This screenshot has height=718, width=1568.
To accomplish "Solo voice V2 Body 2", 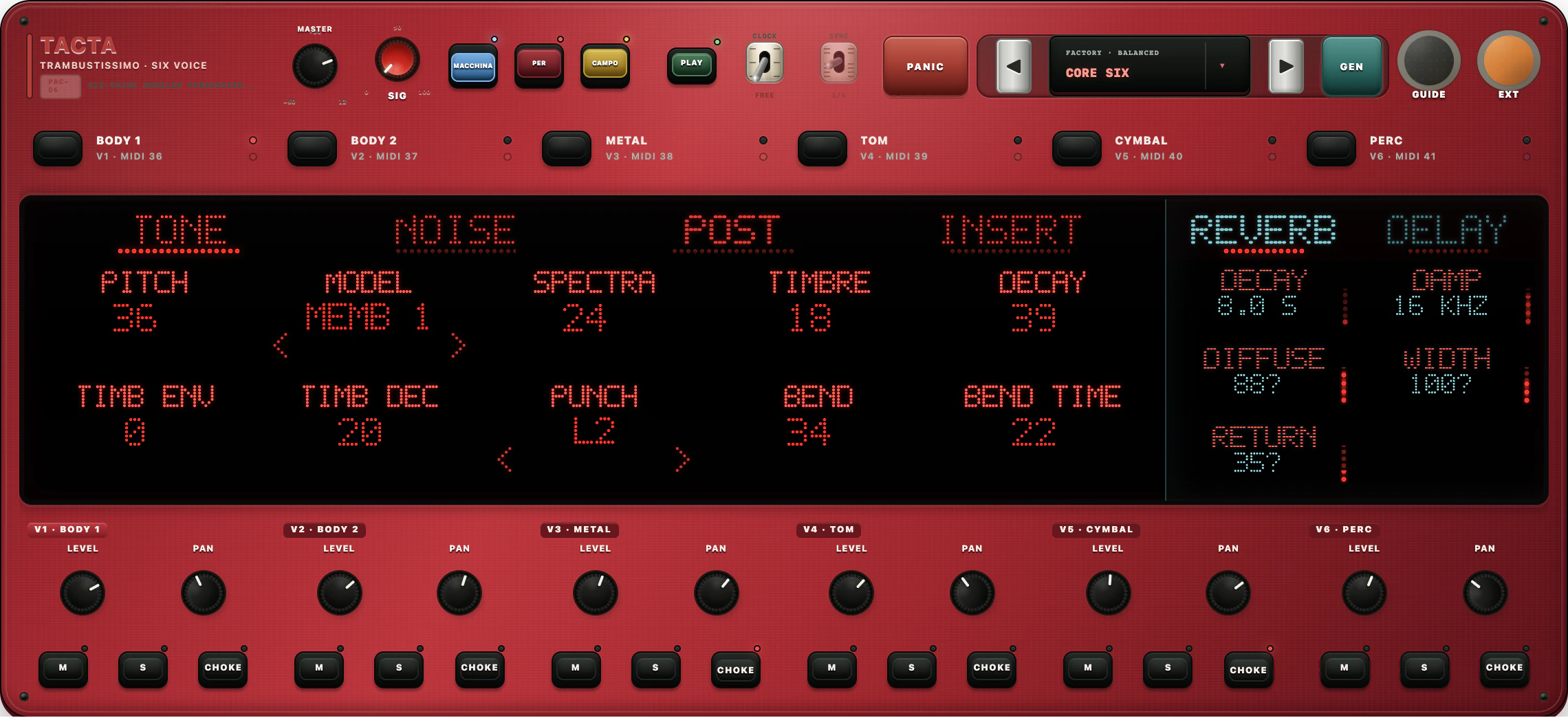I will point(399,668).
